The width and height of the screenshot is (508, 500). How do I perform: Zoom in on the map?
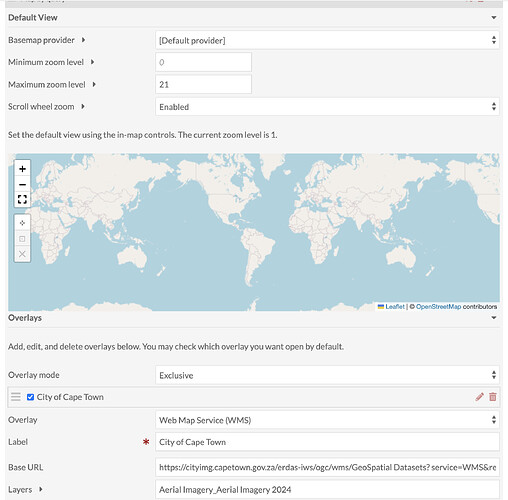click(x=22, y=169)
